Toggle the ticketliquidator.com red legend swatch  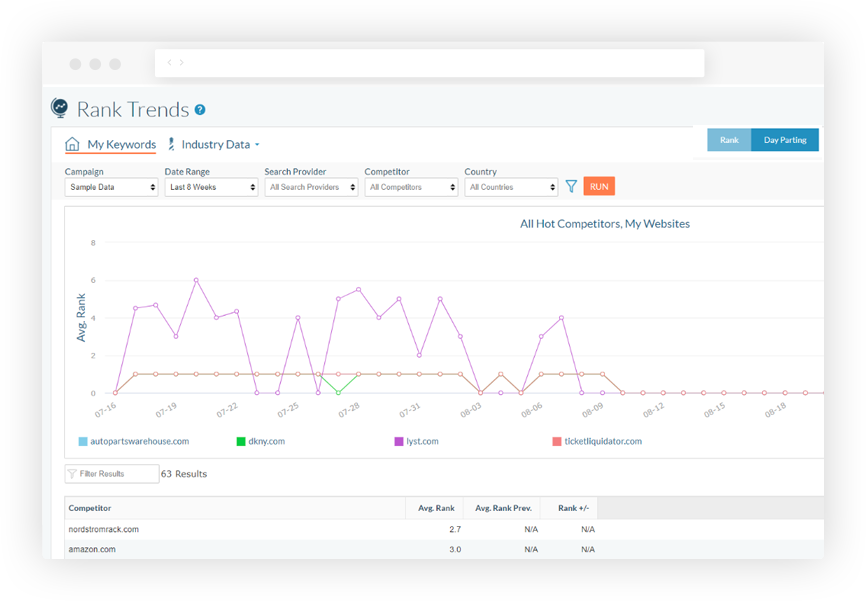[557, 441]
